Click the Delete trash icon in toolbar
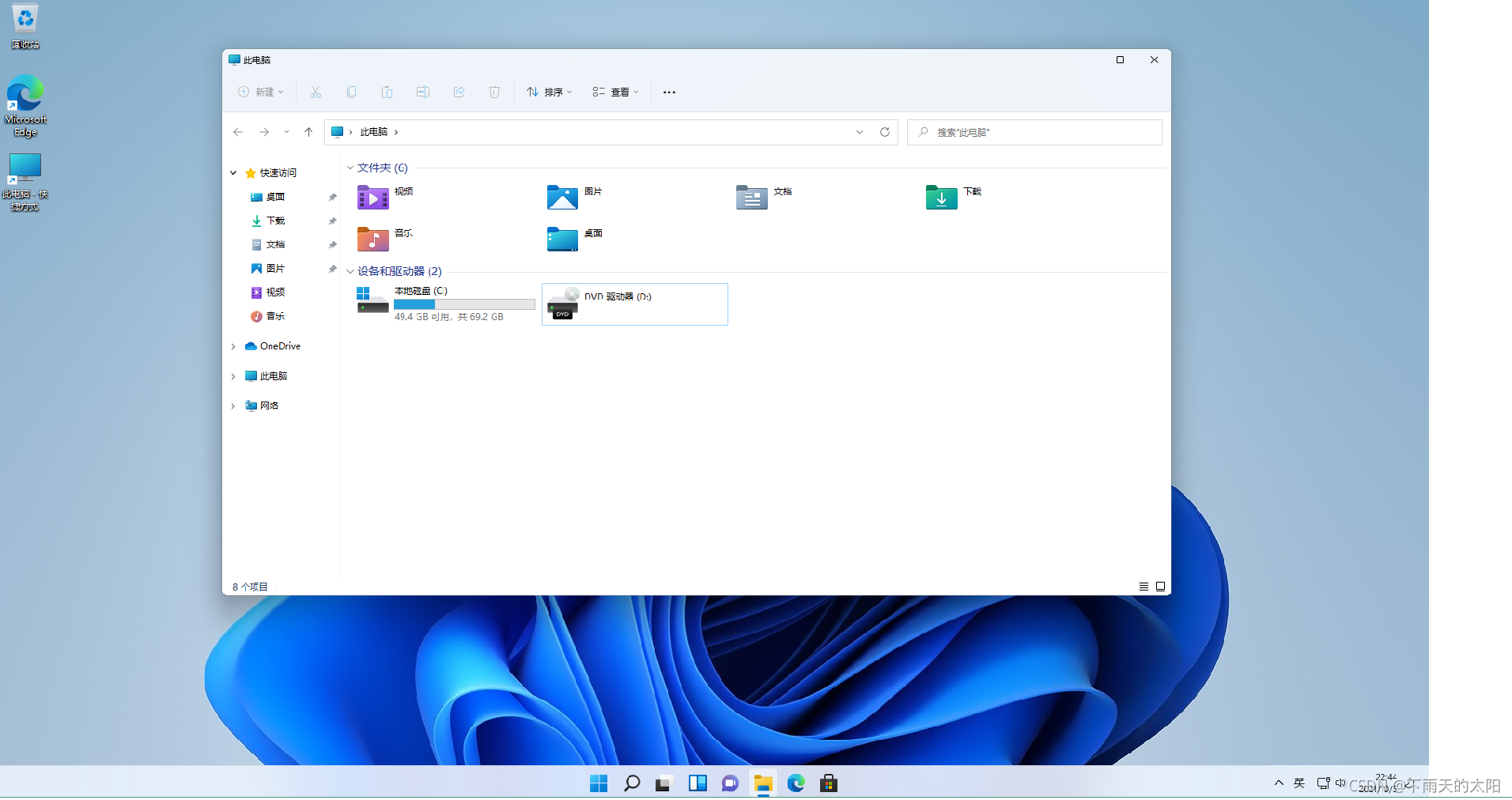Viewport: 1512px width, 800px height. click(x=494, y=92)
